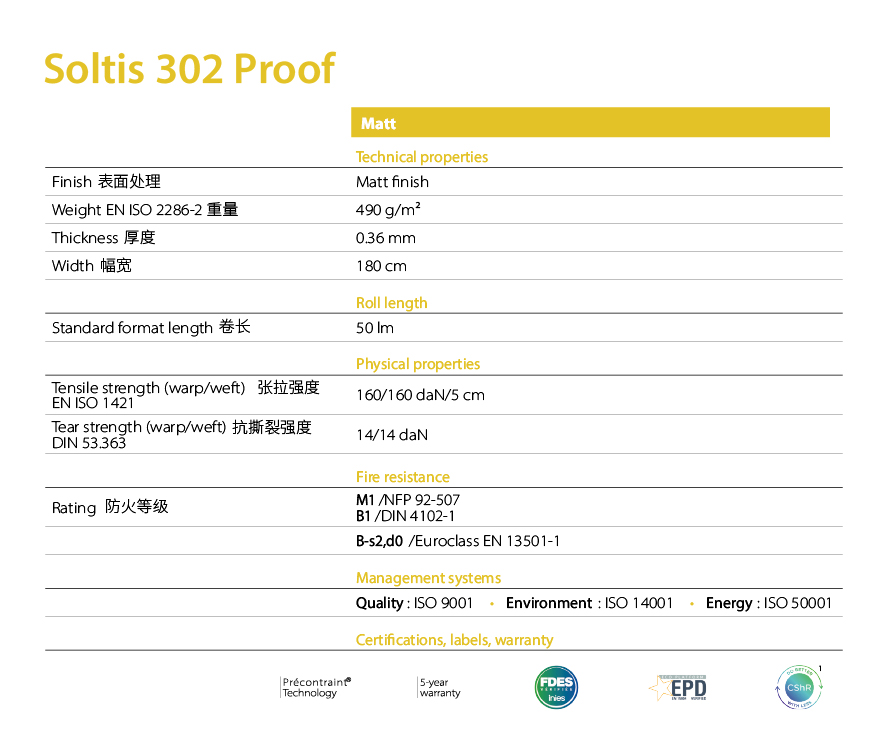
Task: Click the Physical properties section heading
Action: coord(417,364)
